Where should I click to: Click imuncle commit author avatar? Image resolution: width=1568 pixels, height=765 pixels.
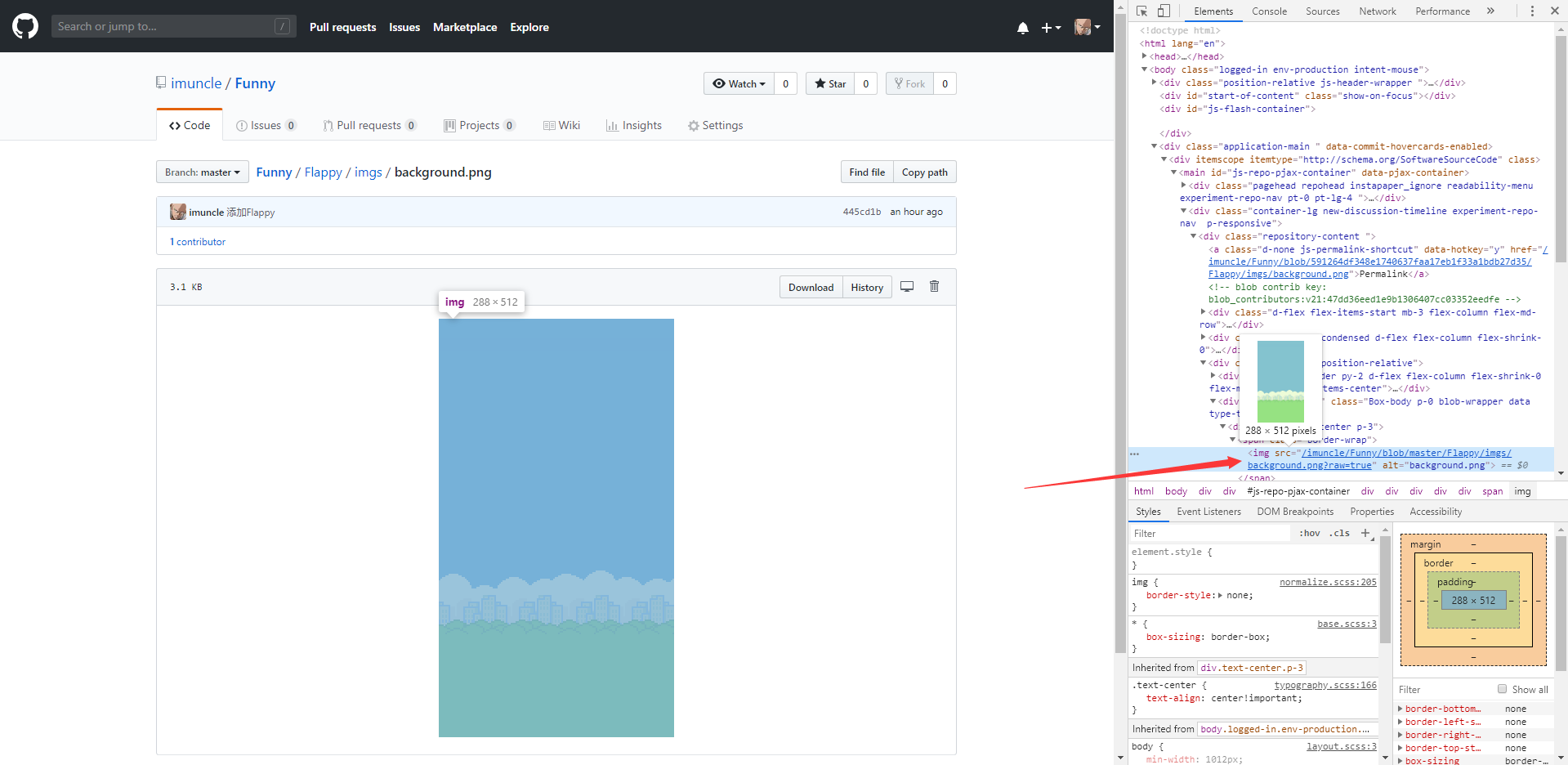[178, 212]
